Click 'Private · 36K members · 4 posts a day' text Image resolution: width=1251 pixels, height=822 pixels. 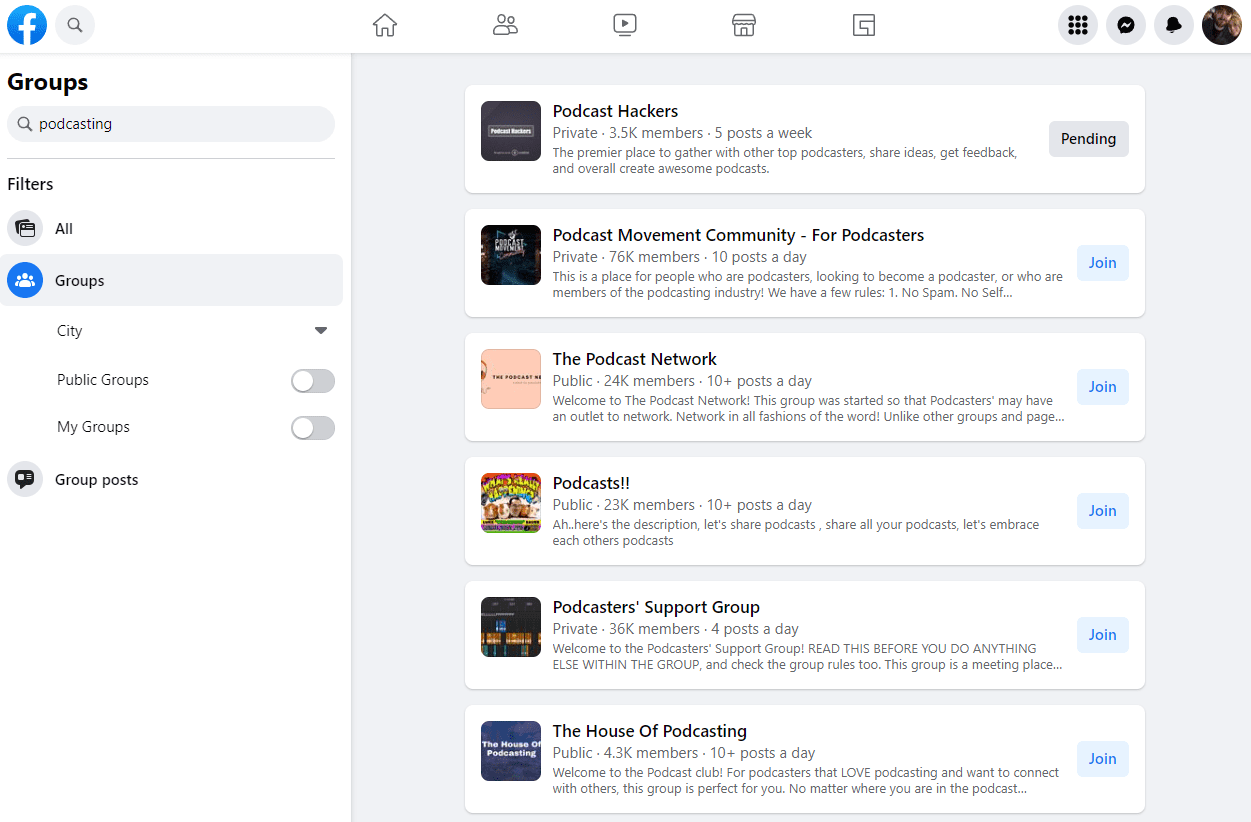(676, 629)
